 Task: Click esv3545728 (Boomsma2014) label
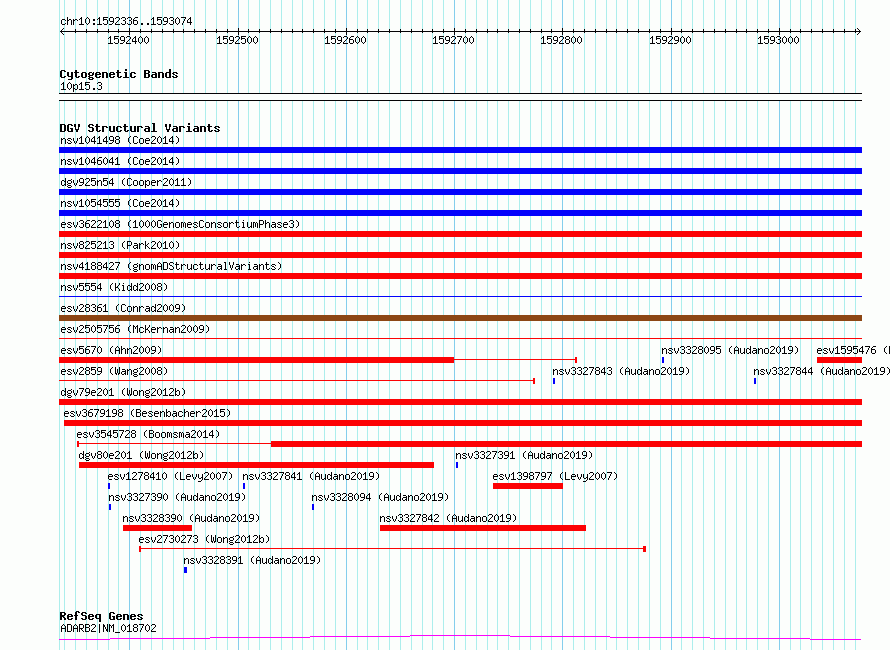[x=148, y=434]
